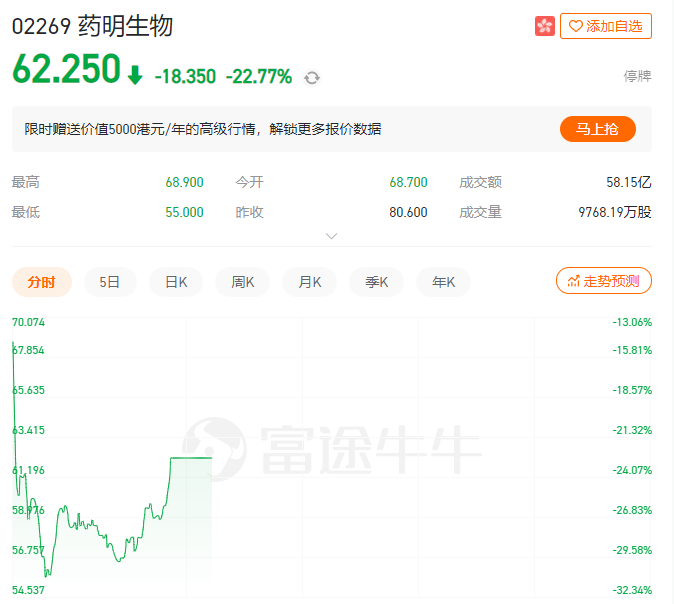Click the 成交量 value 9768.19万股
This screenshot has height=604, width=674.
pos(615,212)
